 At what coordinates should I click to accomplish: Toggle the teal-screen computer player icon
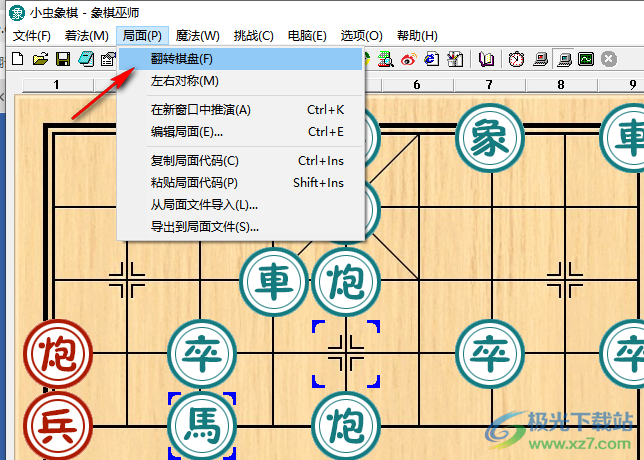coord(564,59)
